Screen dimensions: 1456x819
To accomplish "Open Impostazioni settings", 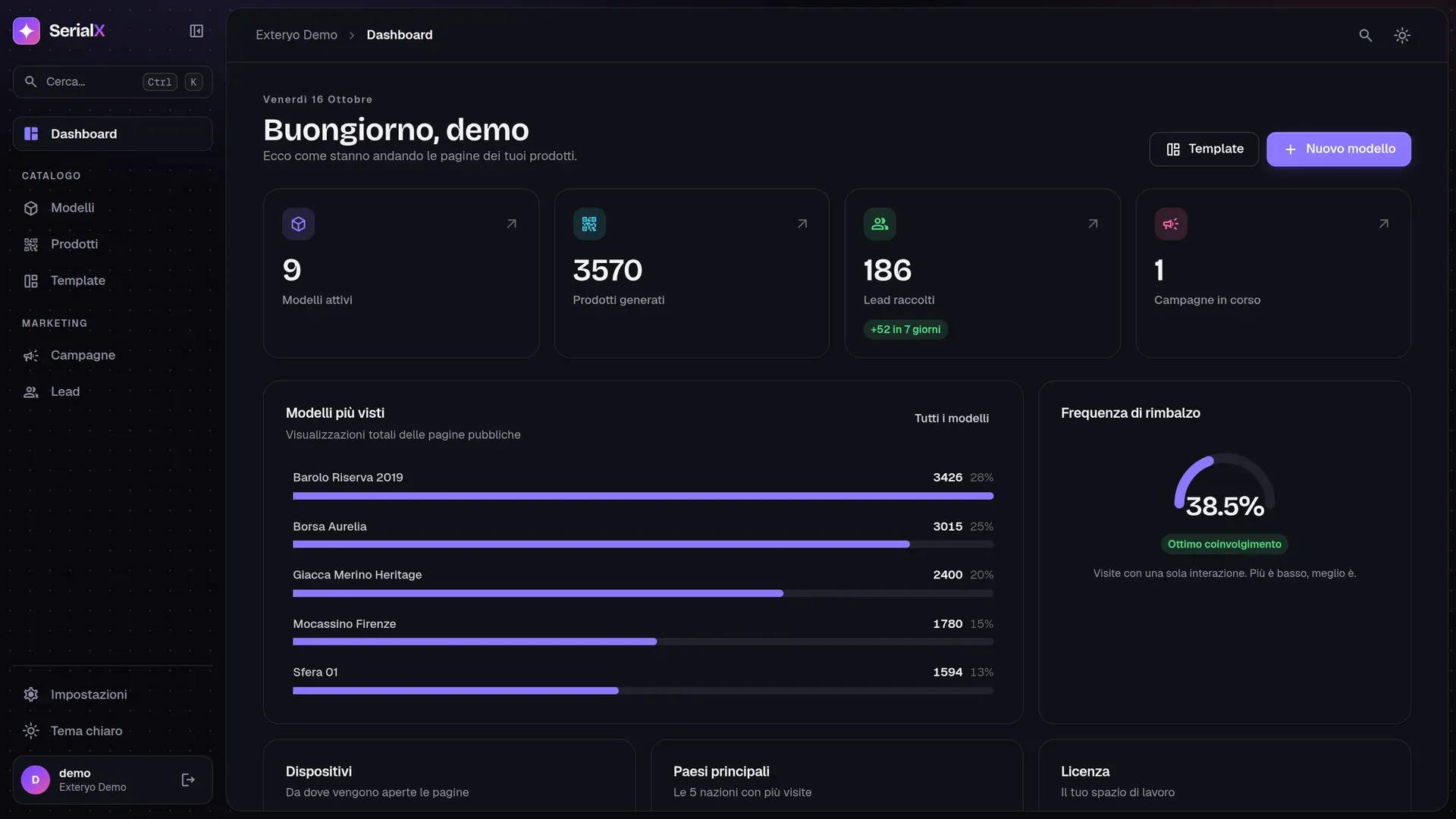I will point(112,695).
